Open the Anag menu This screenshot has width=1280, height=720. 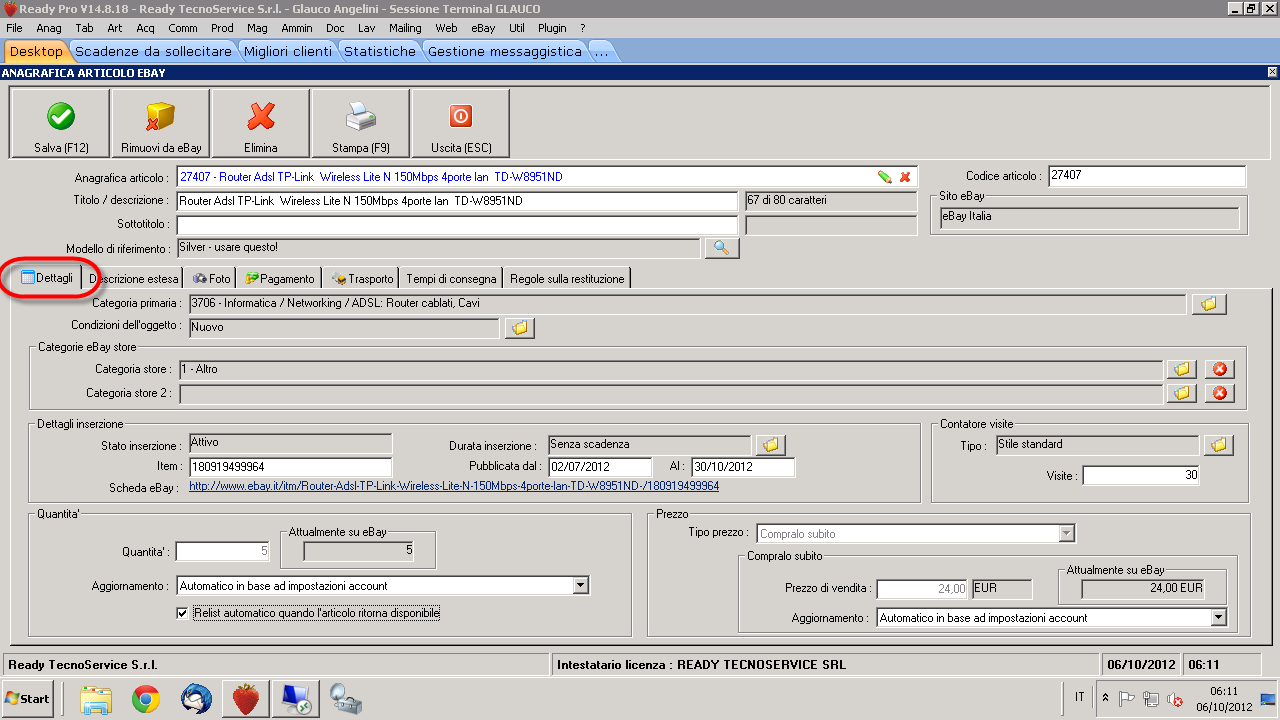49,28
